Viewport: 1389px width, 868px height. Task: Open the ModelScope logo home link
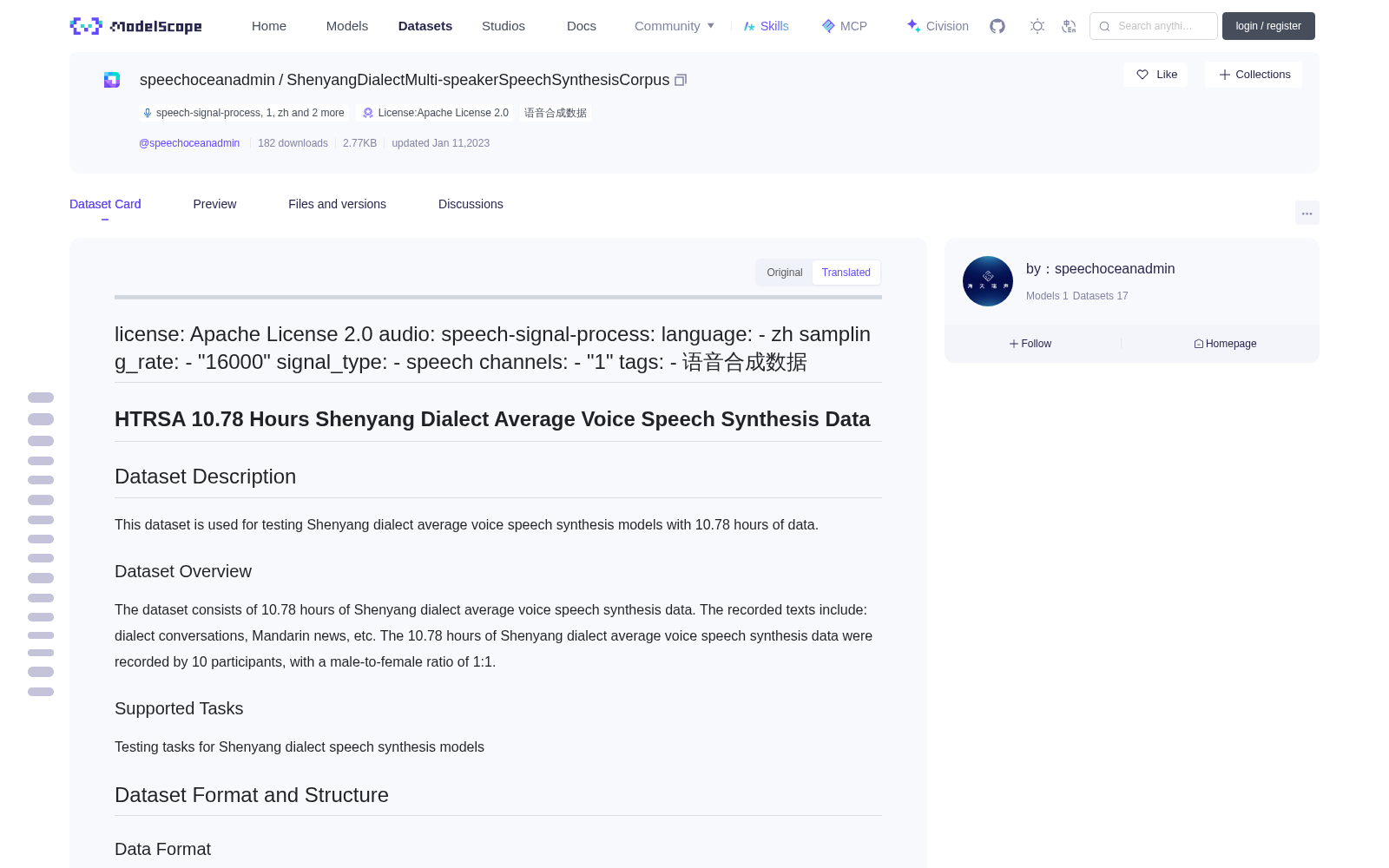(135, 26)
